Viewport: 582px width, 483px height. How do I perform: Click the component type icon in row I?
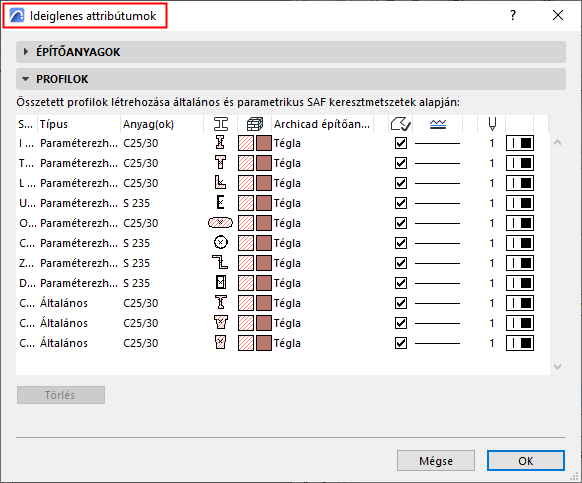tap(520, 143)
